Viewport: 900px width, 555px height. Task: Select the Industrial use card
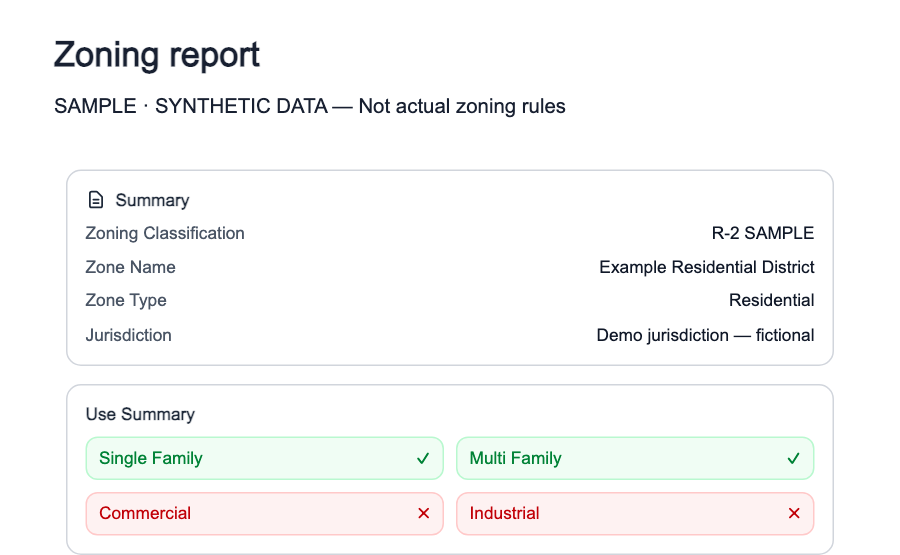[x=635, y=513]
